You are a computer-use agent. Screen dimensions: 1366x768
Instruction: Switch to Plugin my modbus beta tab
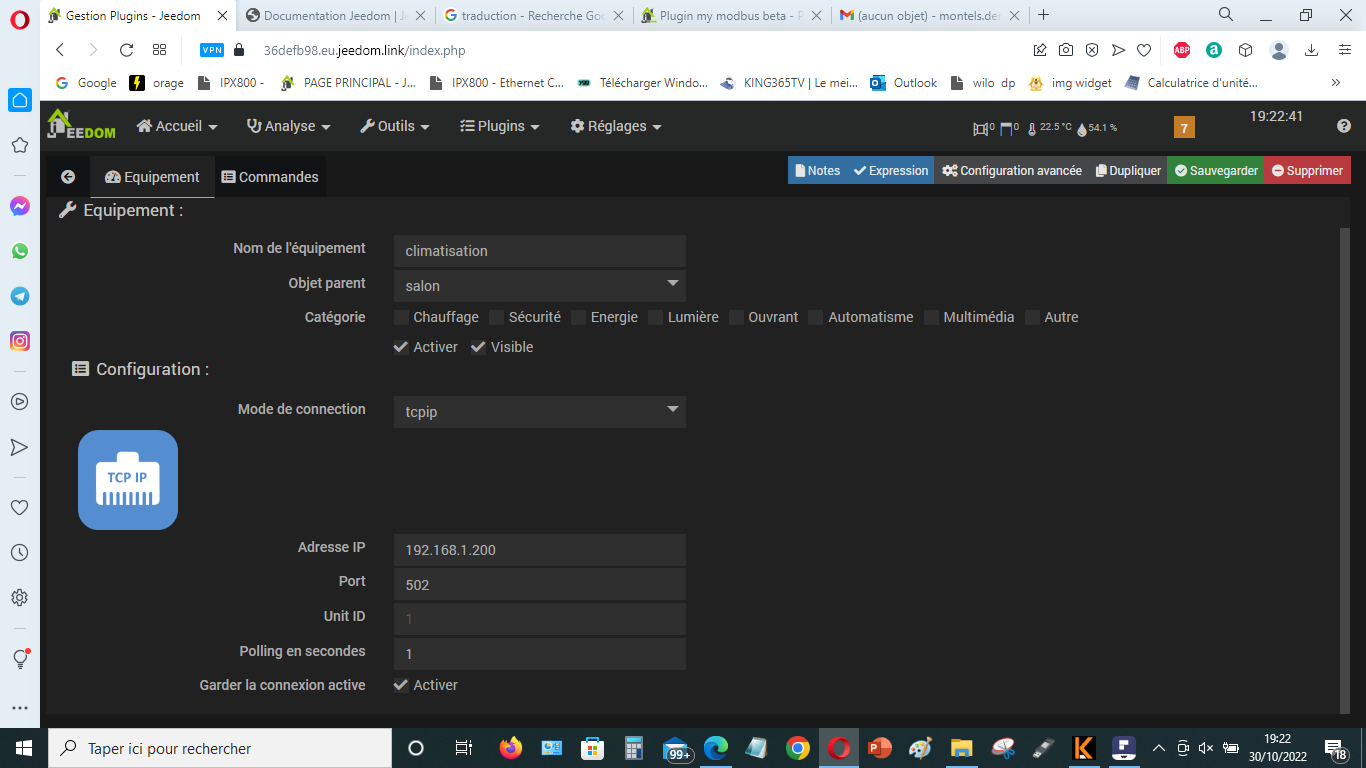click(733, 15)
